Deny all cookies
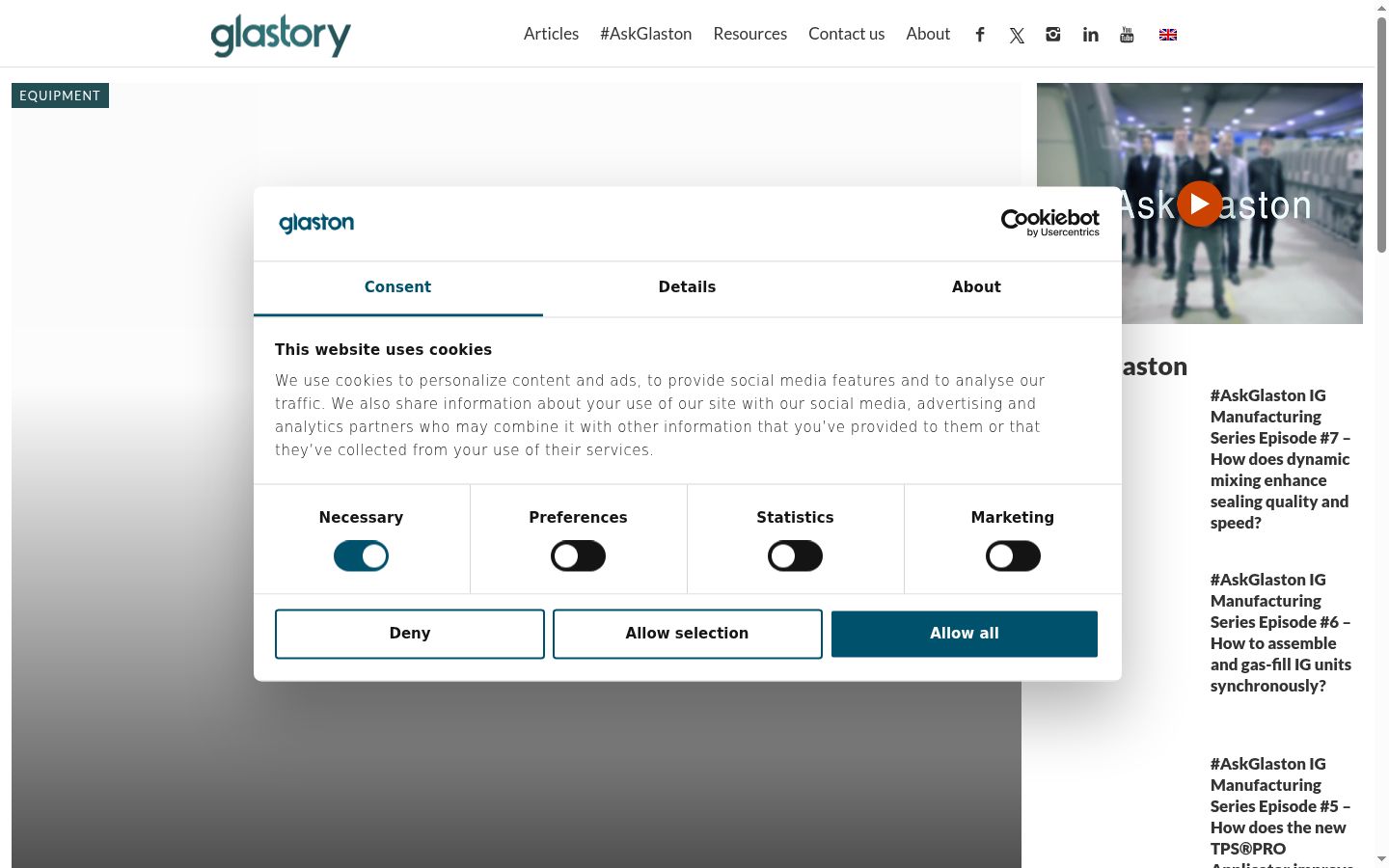1389x868 pixels. pyautogui.click(x=410, y=634)
